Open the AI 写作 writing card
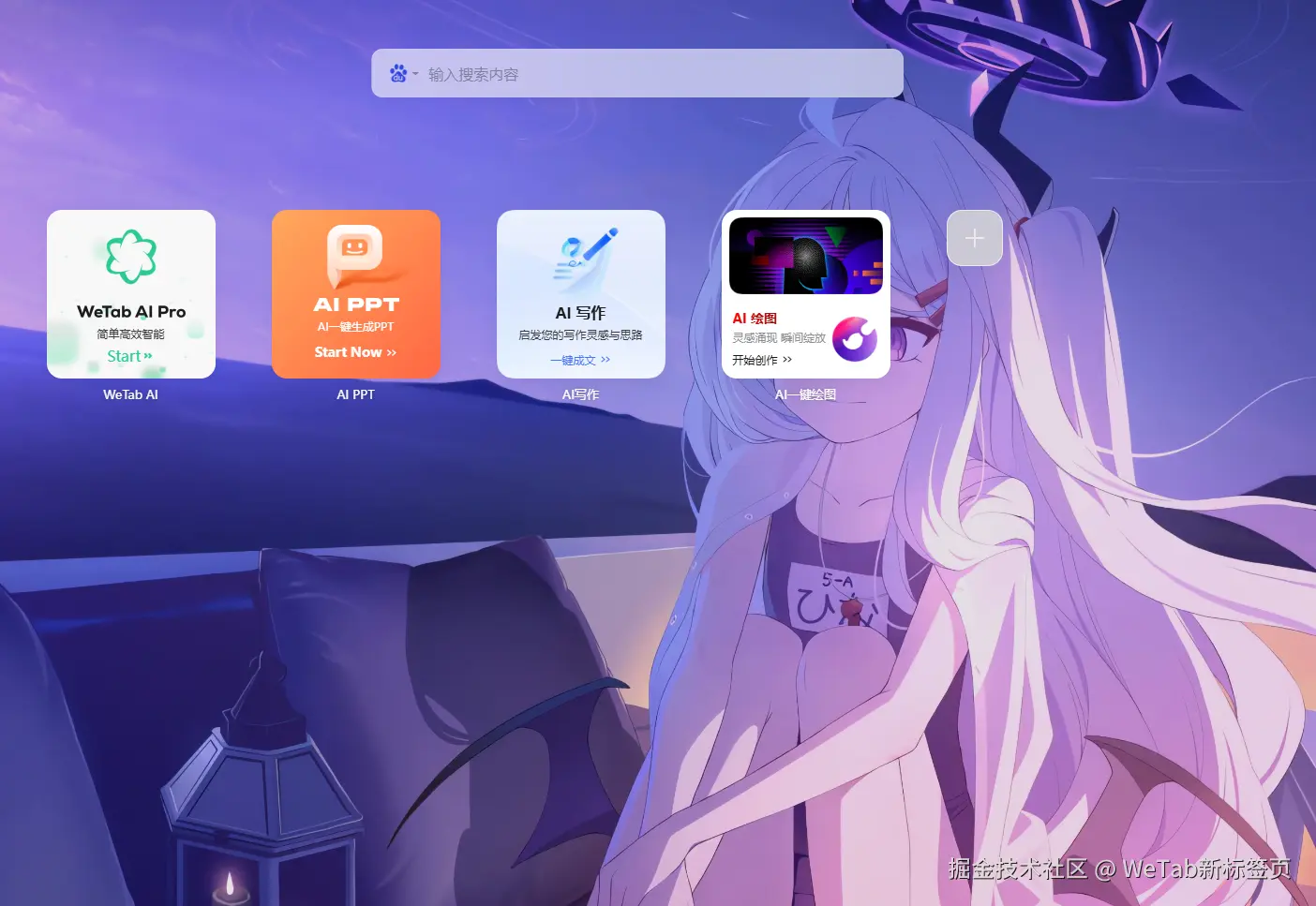Viewport: 1316px width, 906px height. [581, 294]
